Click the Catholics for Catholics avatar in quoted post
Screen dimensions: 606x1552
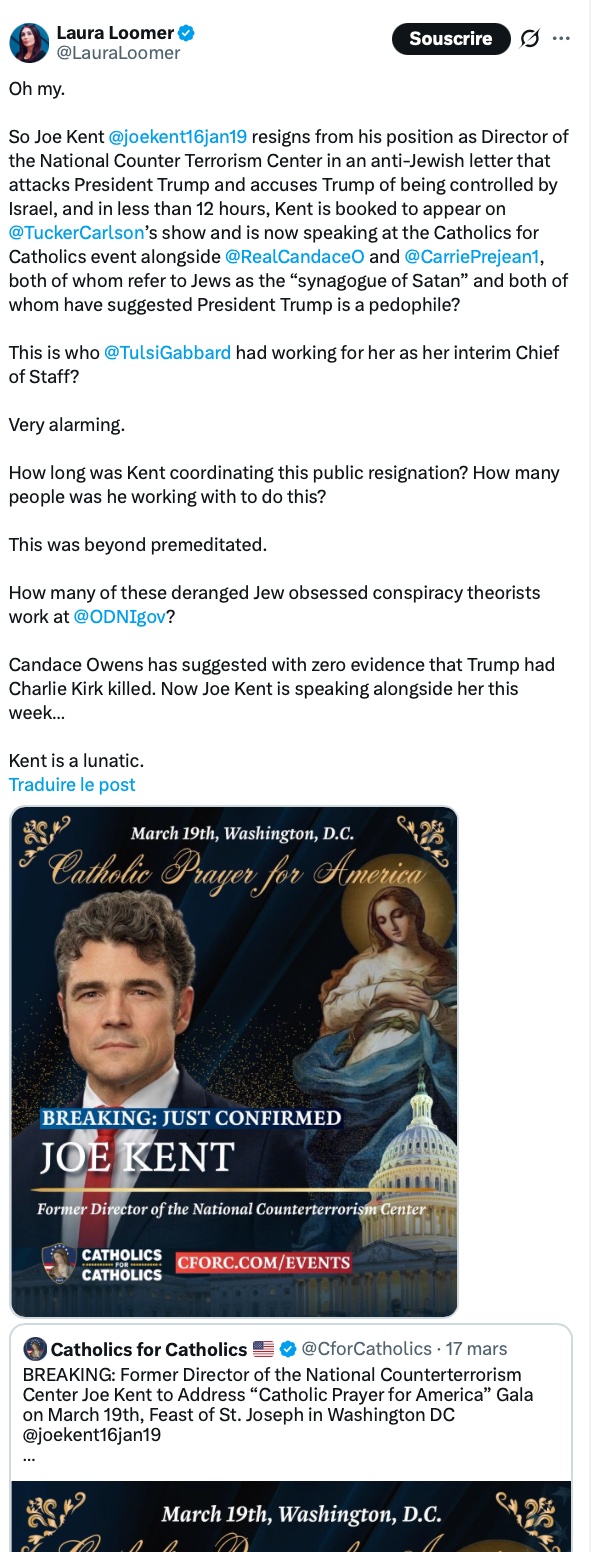(x=35, y=1348)
